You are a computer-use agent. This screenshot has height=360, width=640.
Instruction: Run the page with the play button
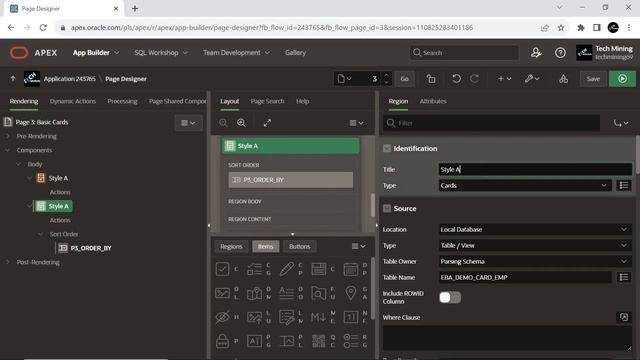(622, 79)
